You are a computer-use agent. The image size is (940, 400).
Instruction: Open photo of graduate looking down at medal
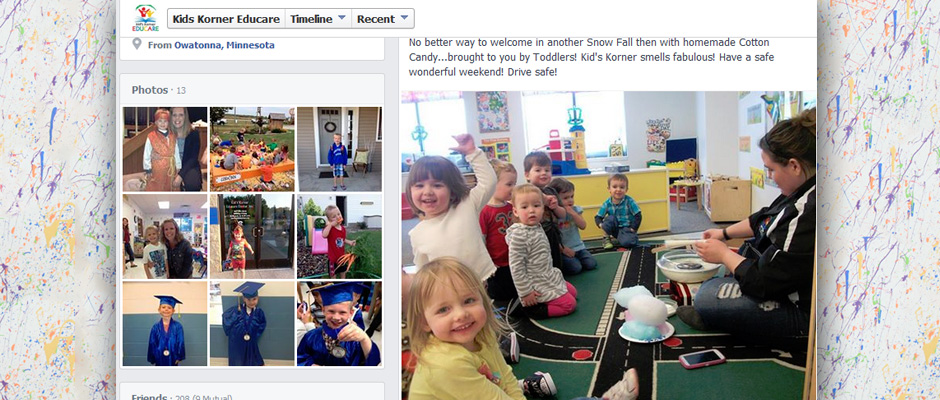(252, 324)
